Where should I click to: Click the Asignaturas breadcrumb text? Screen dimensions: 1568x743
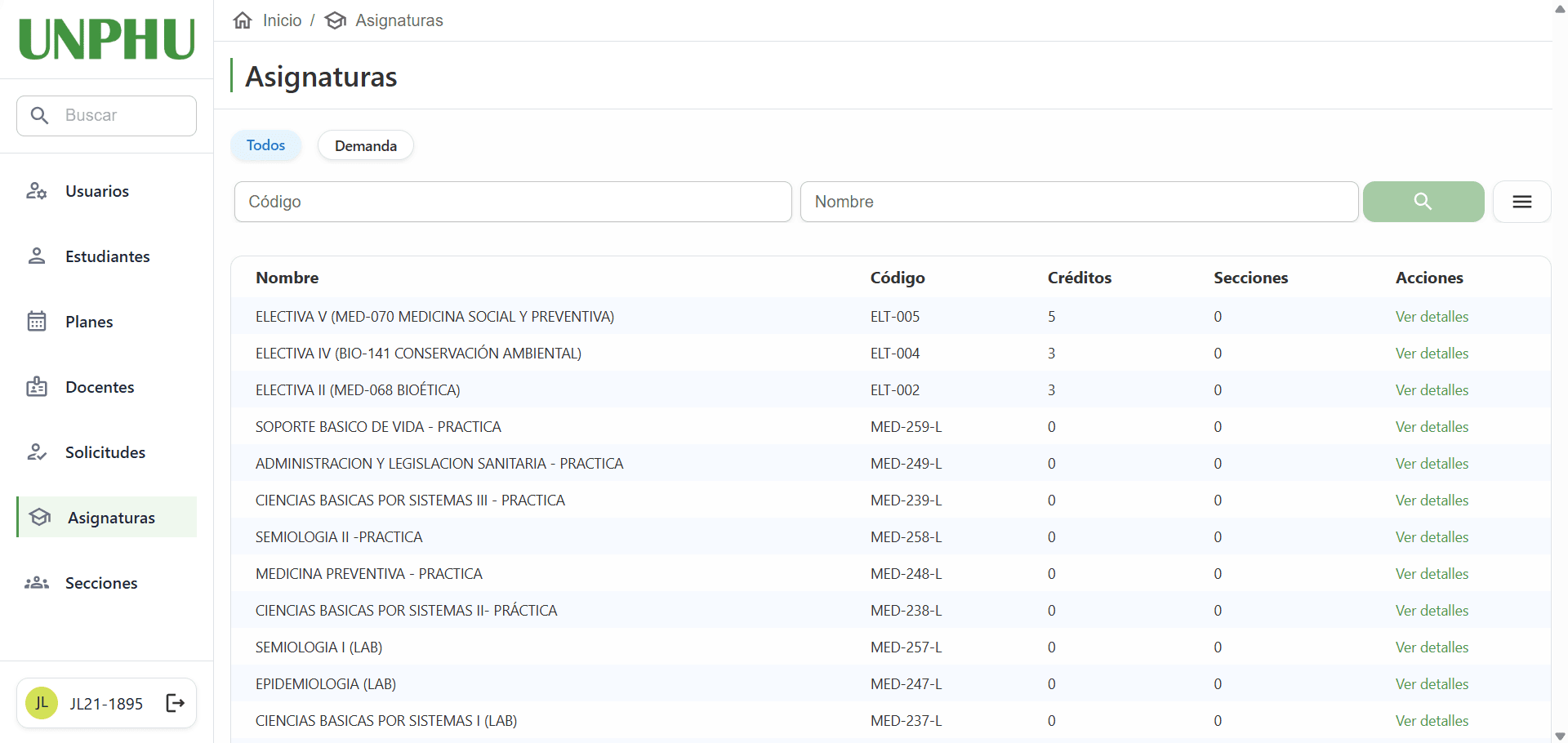(x=399, y=20)
